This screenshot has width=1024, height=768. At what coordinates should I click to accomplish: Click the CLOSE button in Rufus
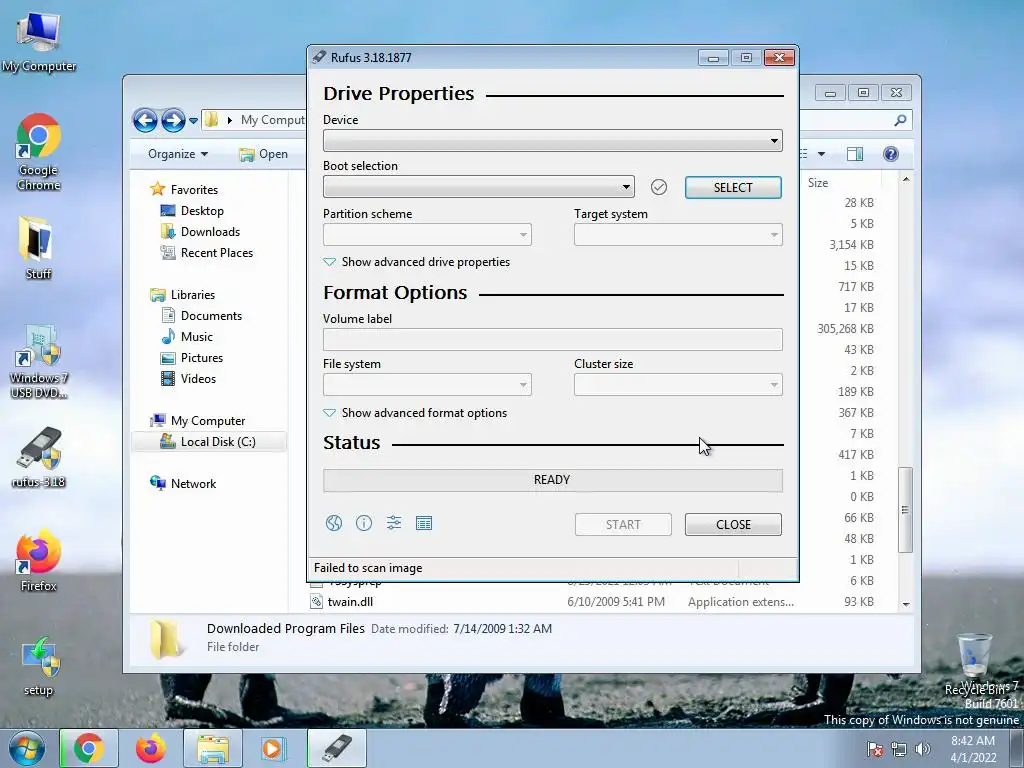(x=733, y=524)
